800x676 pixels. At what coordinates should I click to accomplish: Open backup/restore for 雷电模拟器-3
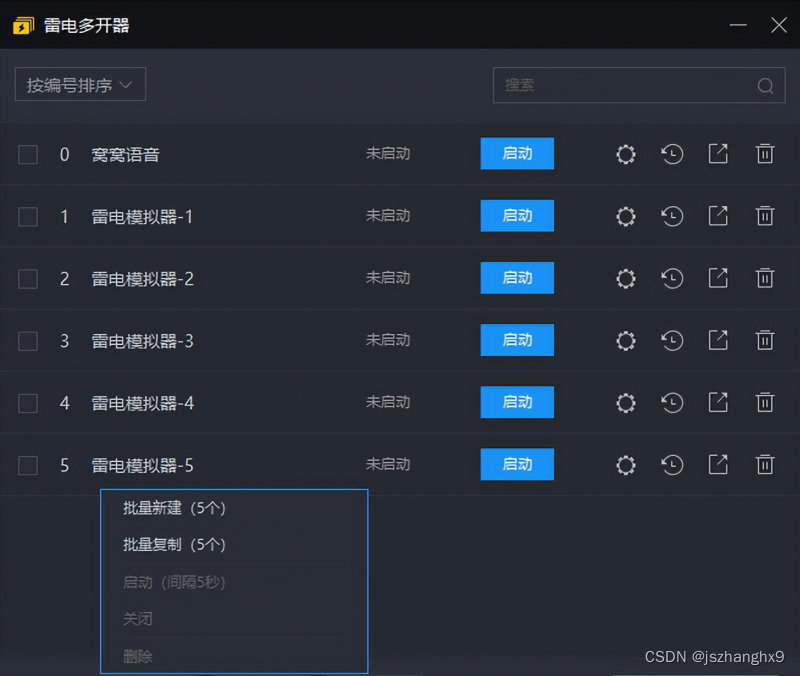(x=672, y=341)
